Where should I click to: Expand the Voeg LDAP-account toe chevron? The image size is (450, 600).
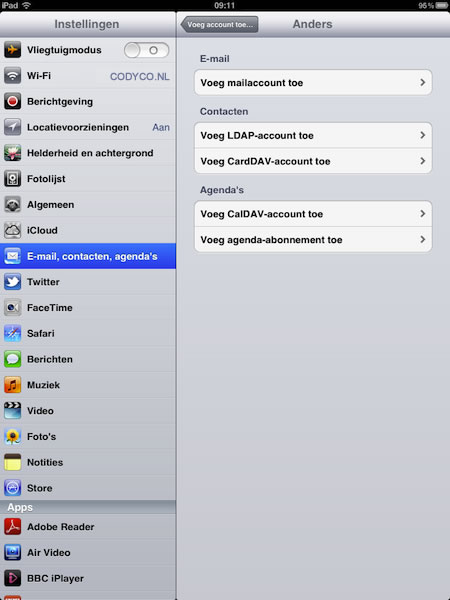[423, 135]
